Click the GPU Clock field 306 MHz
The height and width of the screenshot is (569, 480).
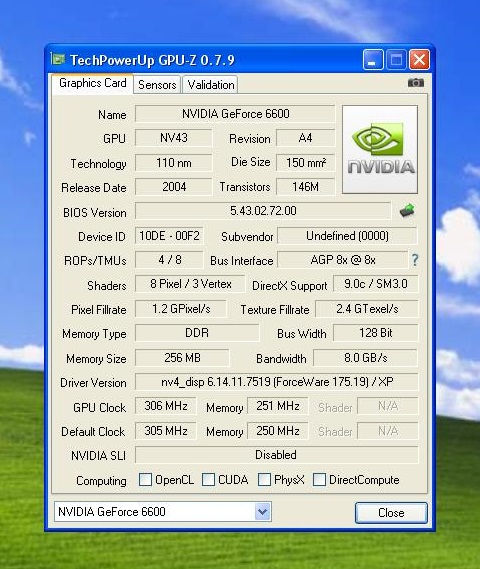tap(166, 406)
